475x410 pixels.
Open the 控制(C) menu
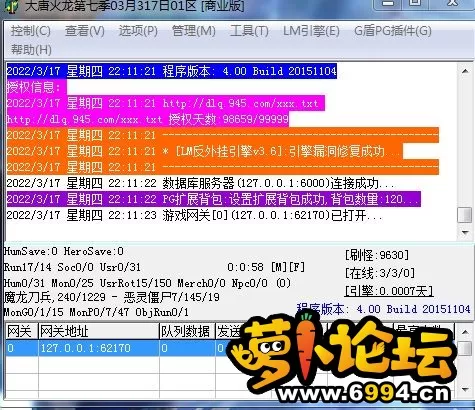pyautogui.click(x=31, y=31)
